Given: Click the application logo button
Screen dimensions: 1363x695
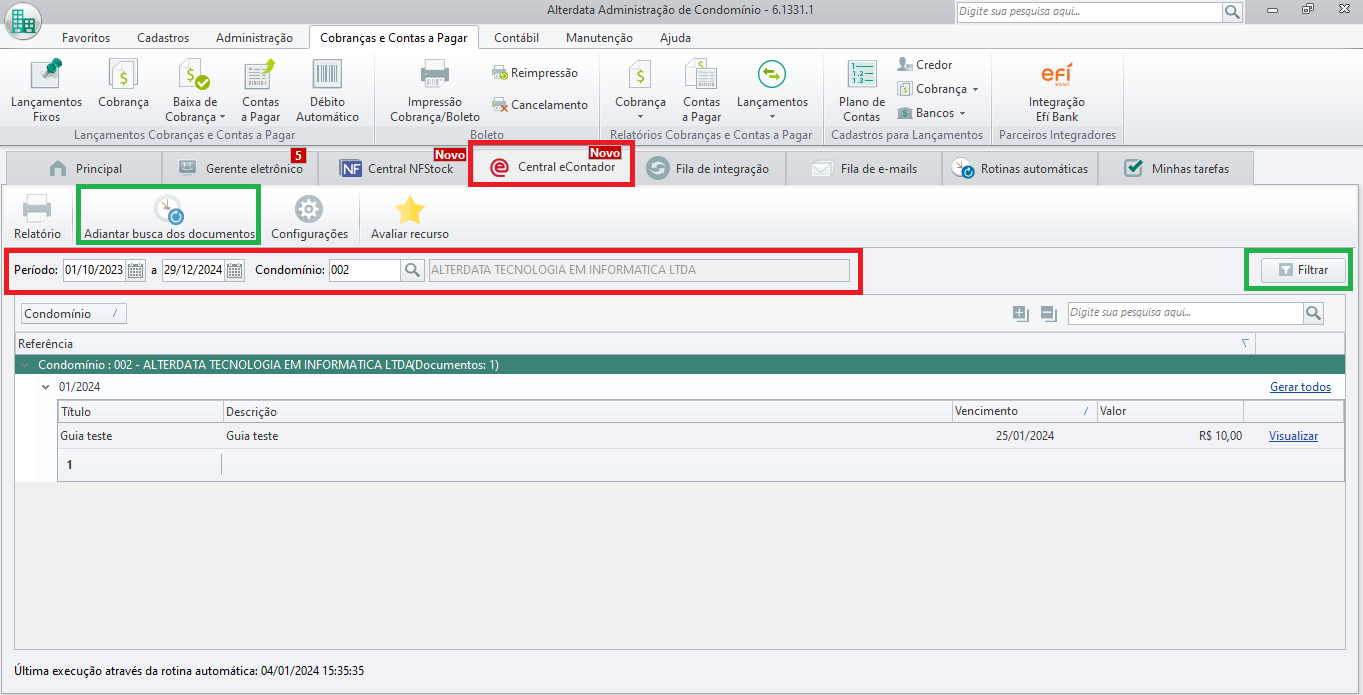Looking at the screenshot, I should point(22,20).
